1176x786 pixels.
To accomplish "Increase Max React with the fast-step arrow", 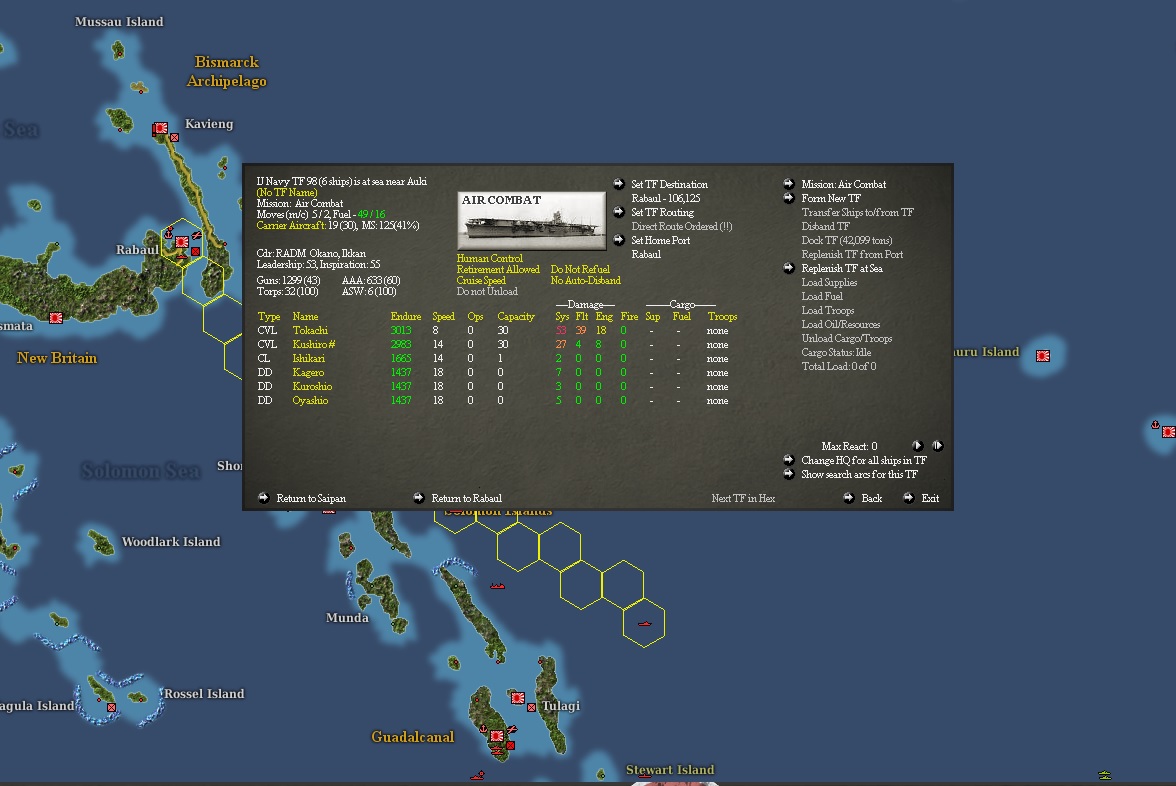I will click(937, 446).
